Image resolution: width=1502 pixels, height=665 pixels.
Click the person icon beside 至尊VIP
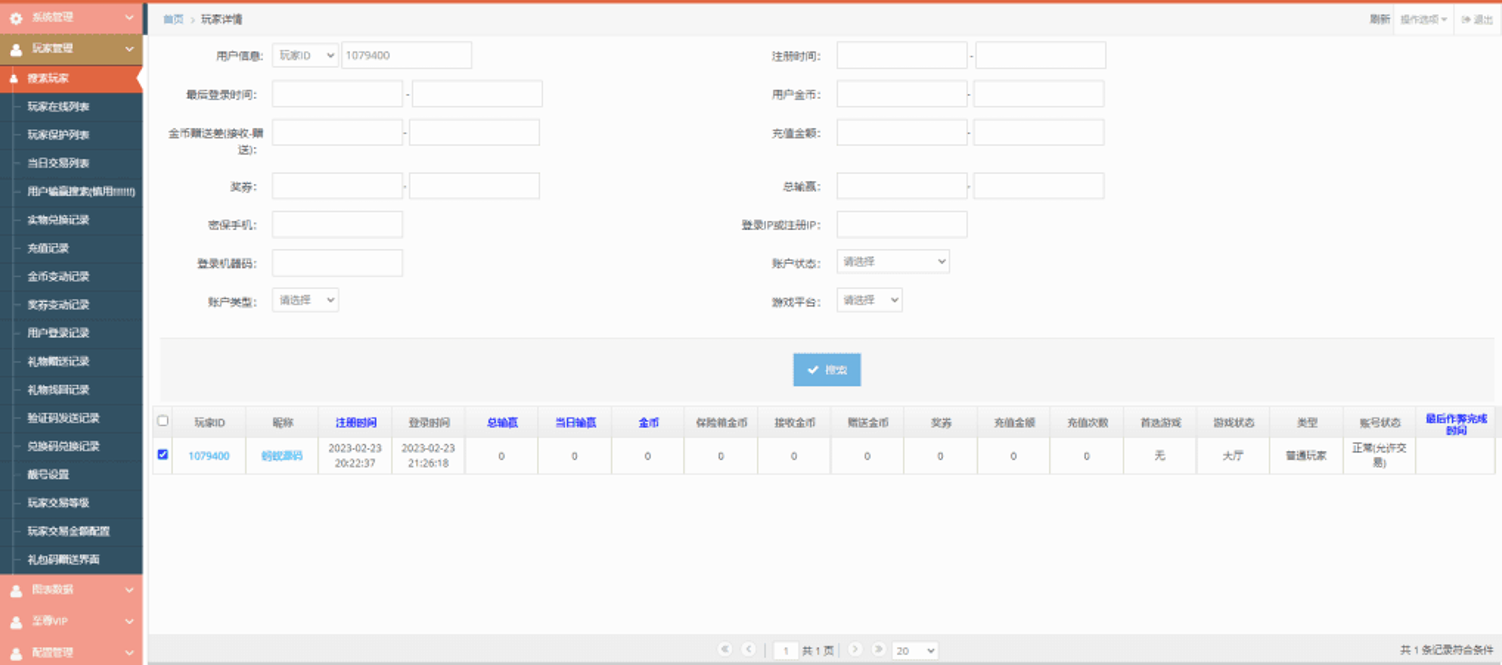pyautogui.click(x=16, y=622)
